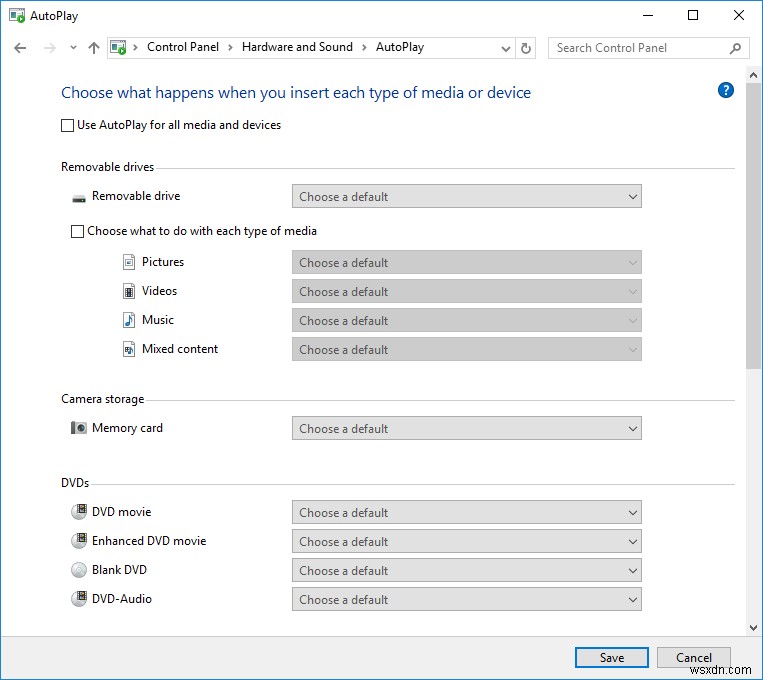
Task: Save the AutoPlay settings
Action: coord(612,658)
